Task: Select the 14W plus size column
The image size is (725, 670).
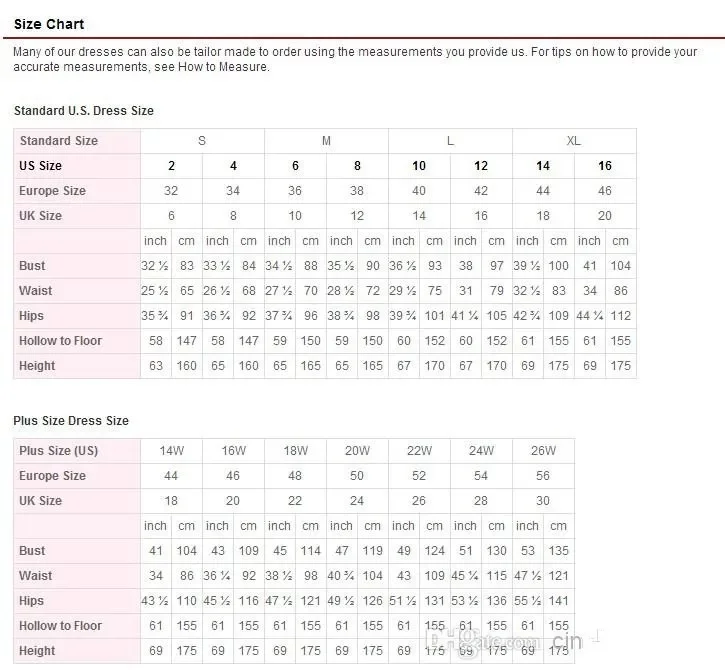Action: 171,451
